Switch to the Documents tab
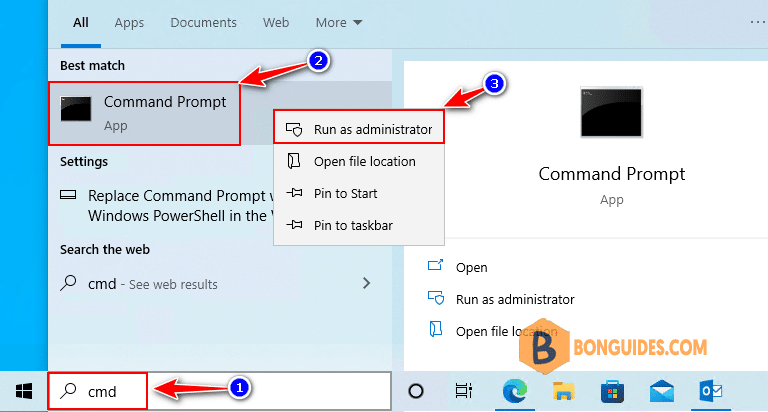The width and height of the screenshot is (768, 412). pos(203,23)
